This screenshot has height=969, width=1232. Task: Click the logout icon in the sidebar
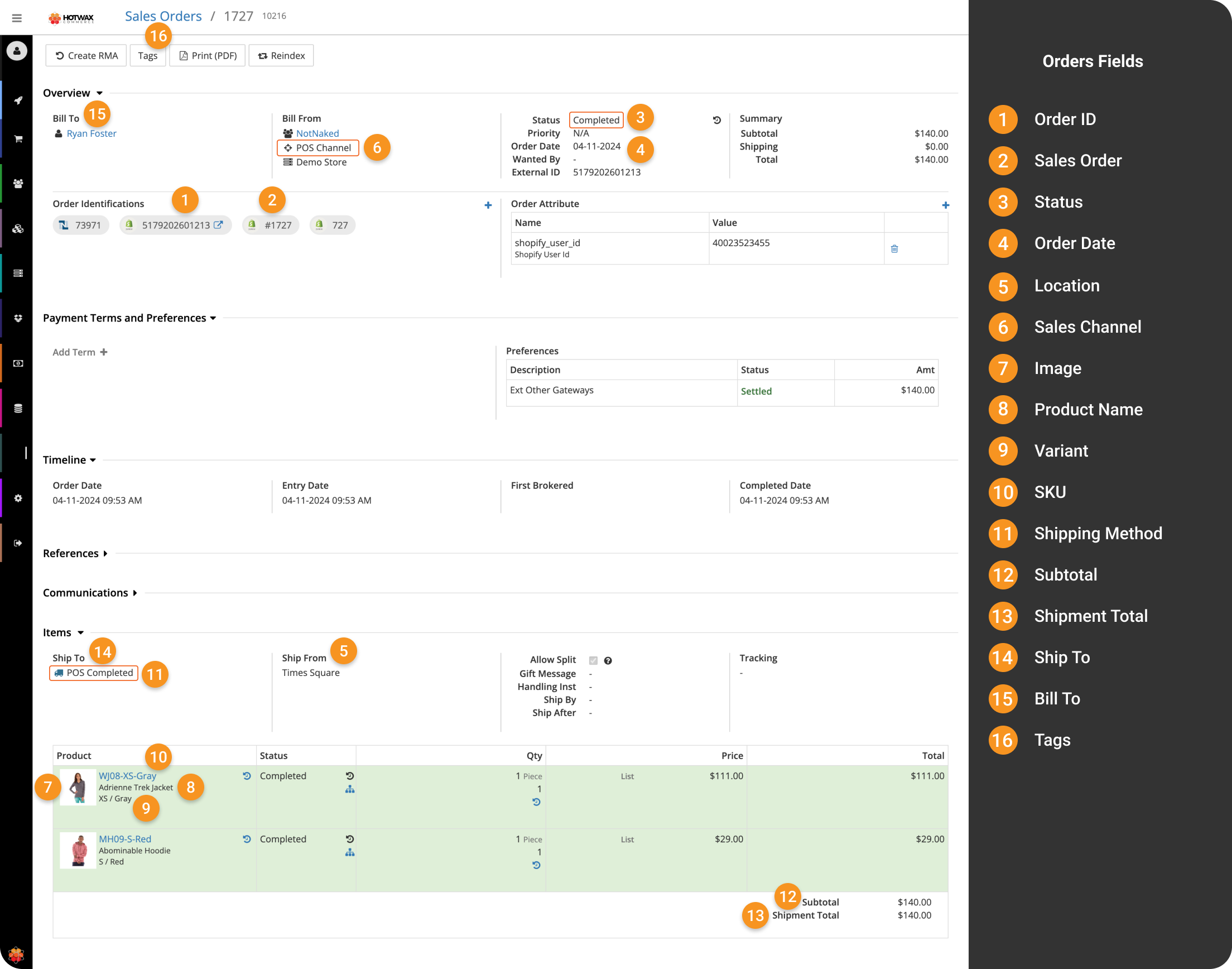point(18,543)
